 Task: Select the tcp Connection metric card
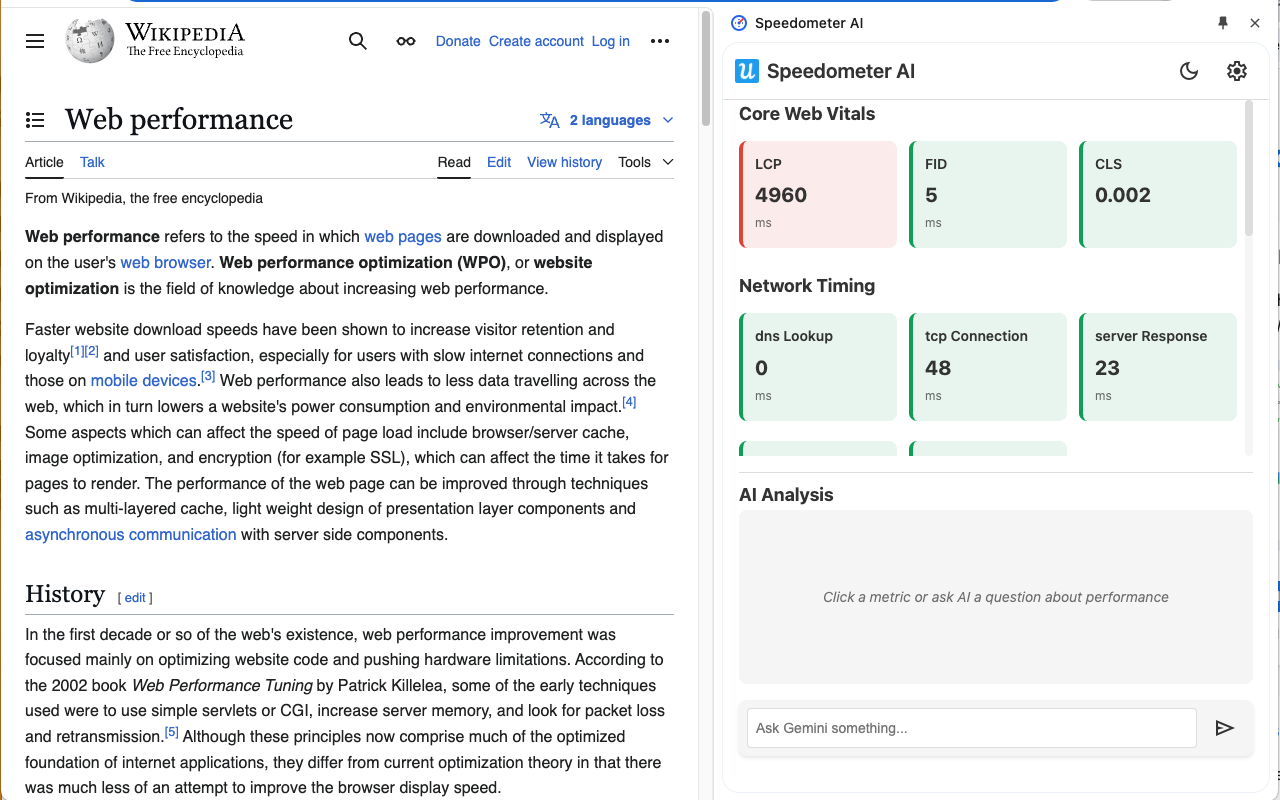tap(988, 367)
